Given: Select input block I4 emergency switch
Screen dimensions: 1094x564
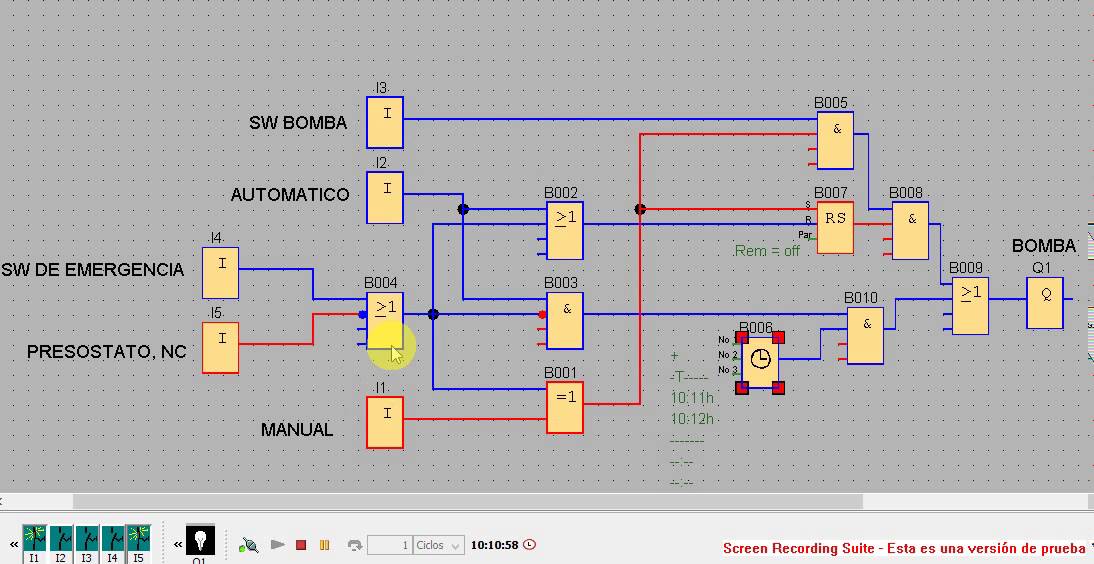Looking at the screenshot, I should point(220,273).
